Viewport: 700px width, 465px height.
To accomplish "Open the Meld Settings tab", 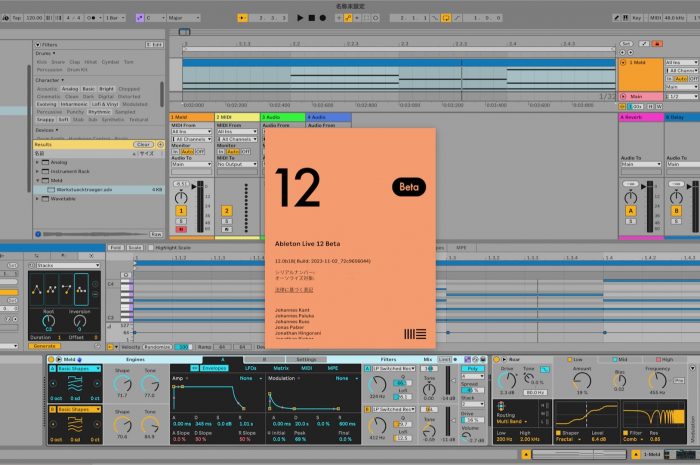I will (x=306, y=359).
